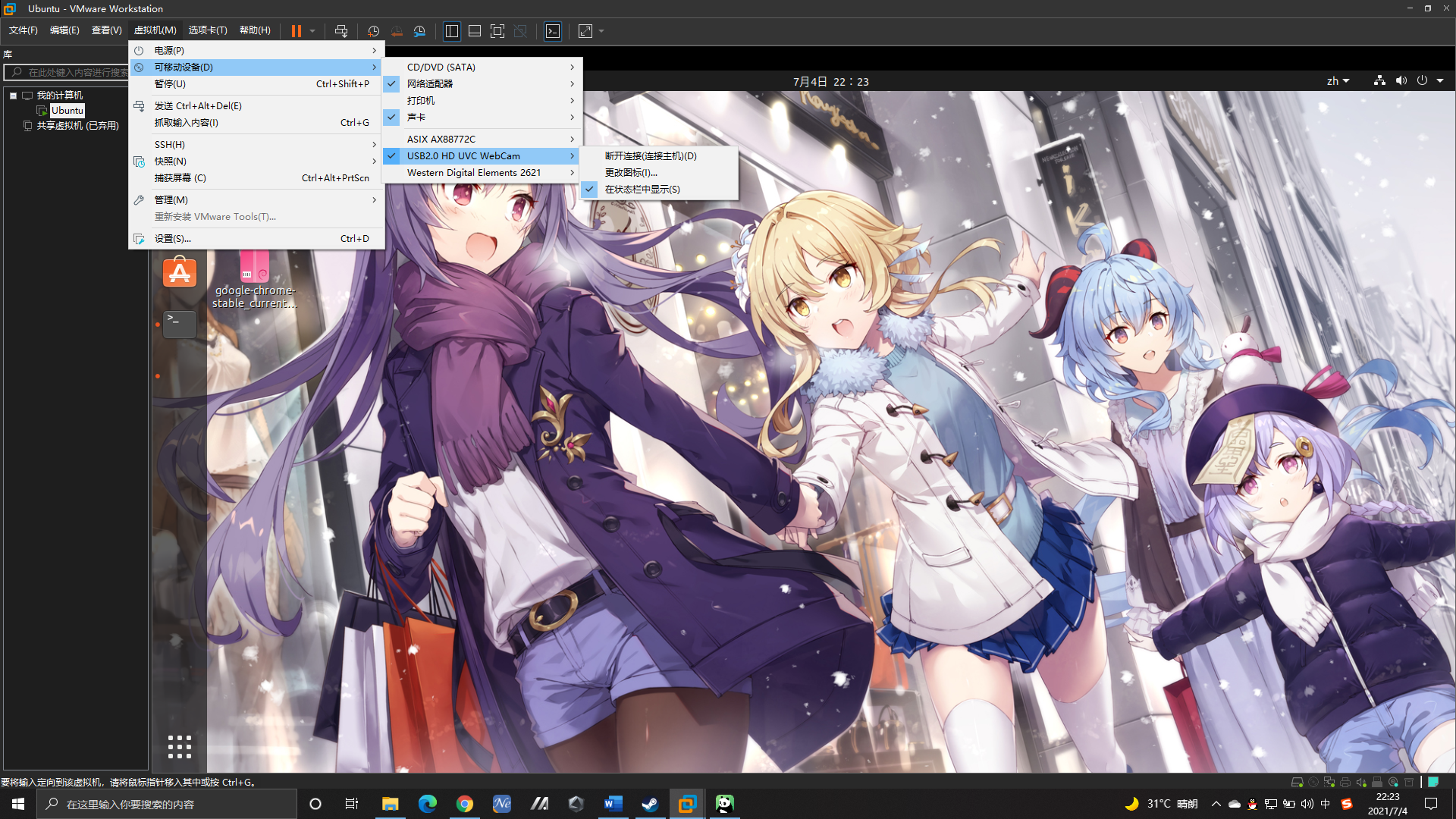The width and height of the screenshot is (1456, 819).
Task: Open 文件(F) menu
Action: 24,30
